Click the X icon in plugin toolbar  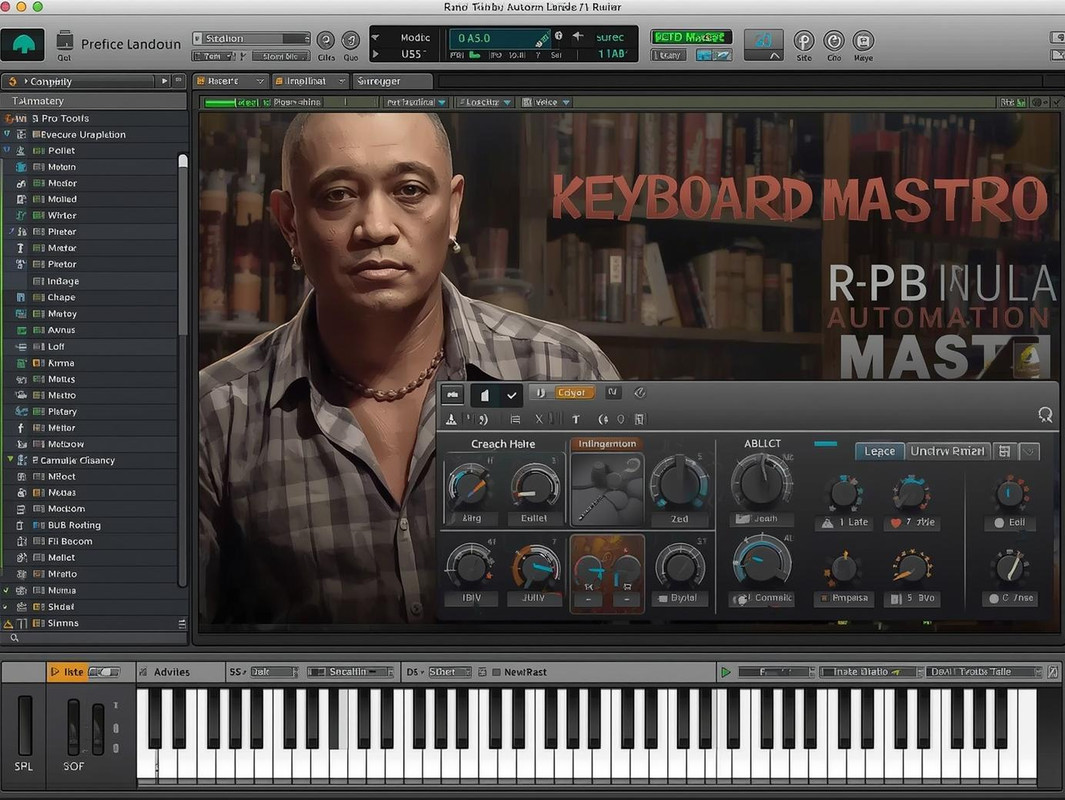[539, 419]
